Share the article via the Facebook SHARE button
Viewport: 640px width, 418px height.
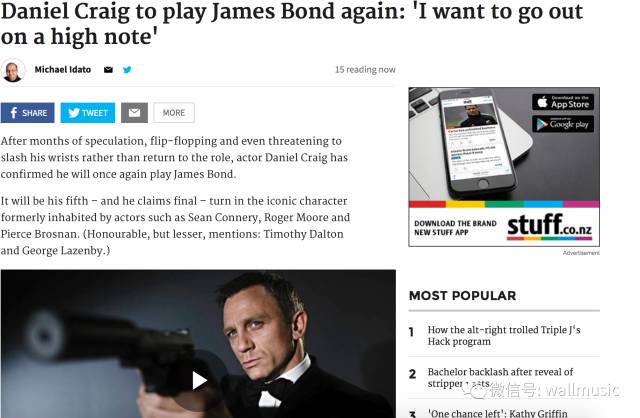pyautogui.click(x=27, y=113)
